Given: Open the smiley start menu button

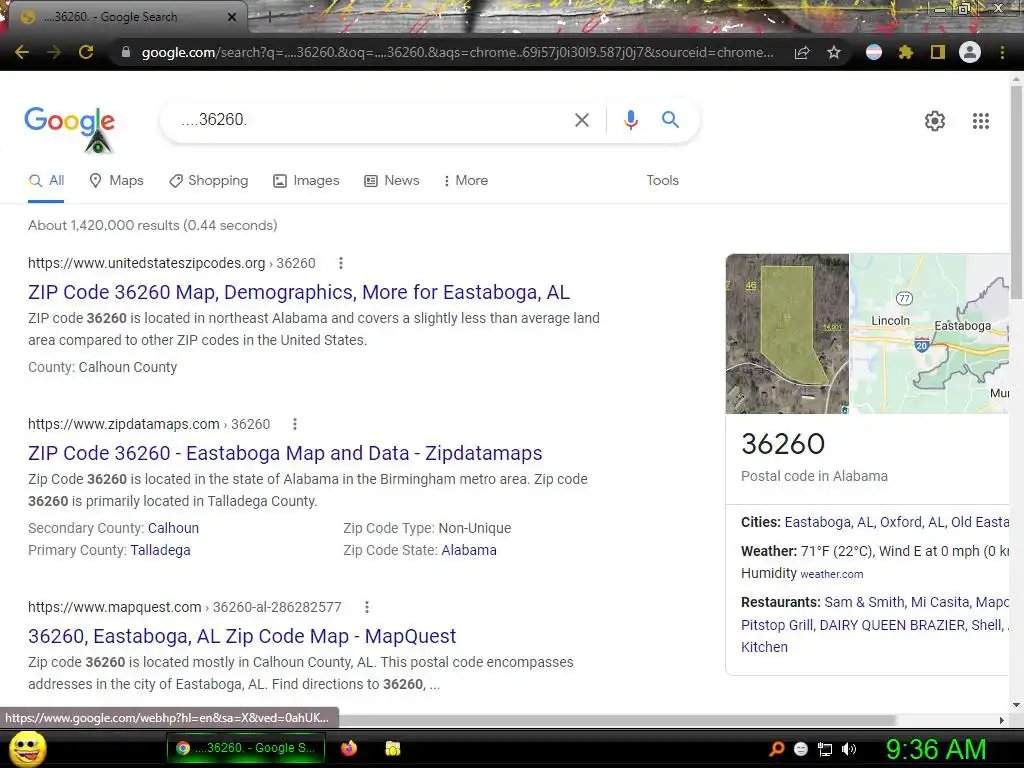Looking at the screenshot, I should [x=27, y=748].
